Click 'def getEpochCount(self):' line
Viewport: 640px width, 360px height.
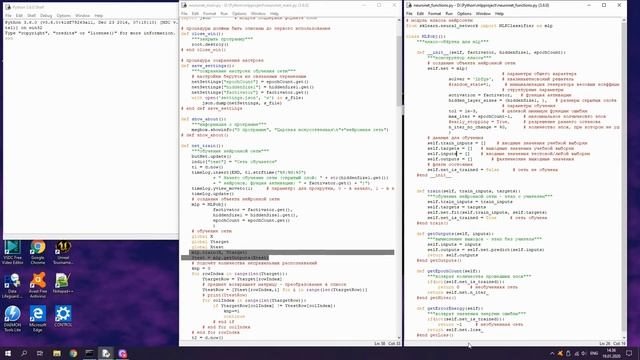[x=448, y=271]
